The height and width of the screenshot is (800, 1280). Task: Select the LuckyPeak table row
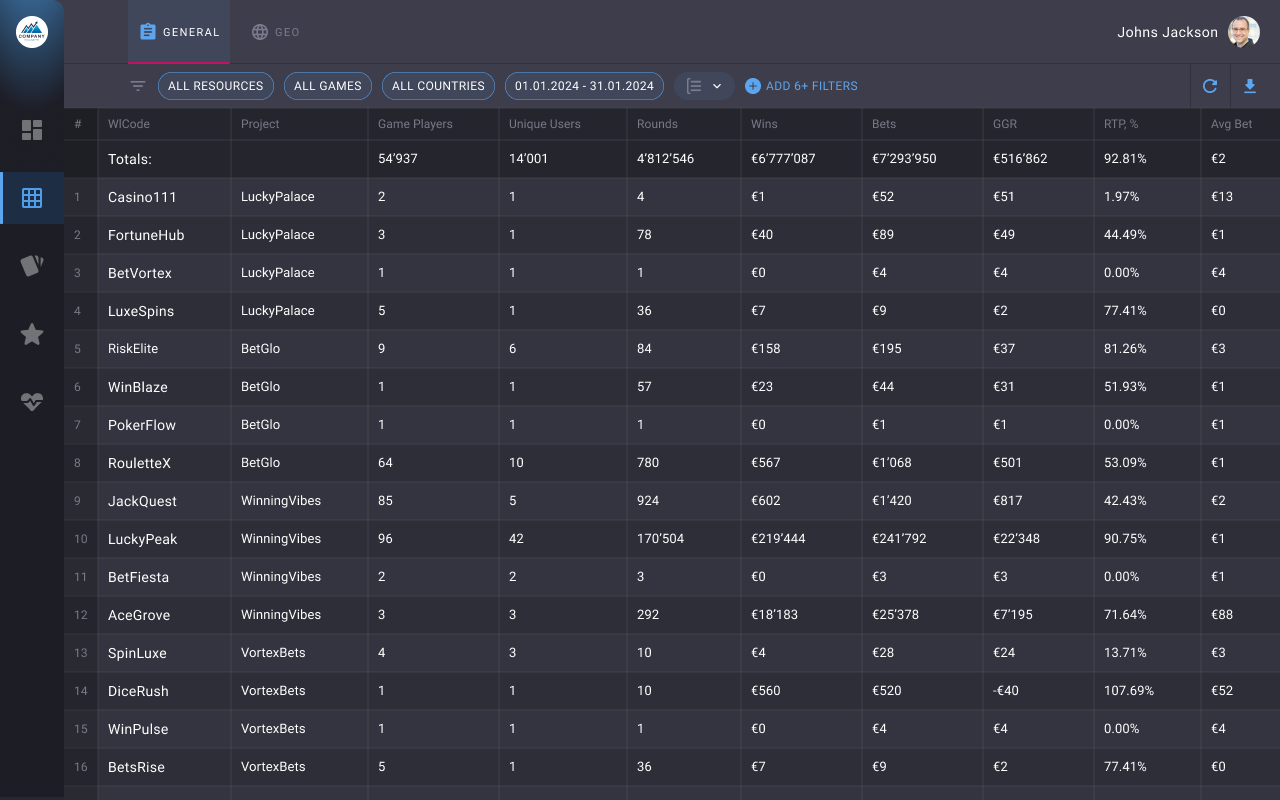click(142, 539)
